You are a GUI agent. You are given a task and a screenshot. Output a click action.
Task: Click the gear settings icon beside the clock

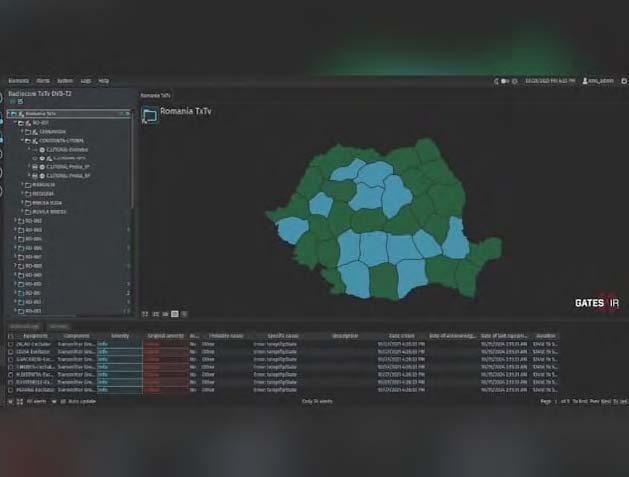pos(515,81)
